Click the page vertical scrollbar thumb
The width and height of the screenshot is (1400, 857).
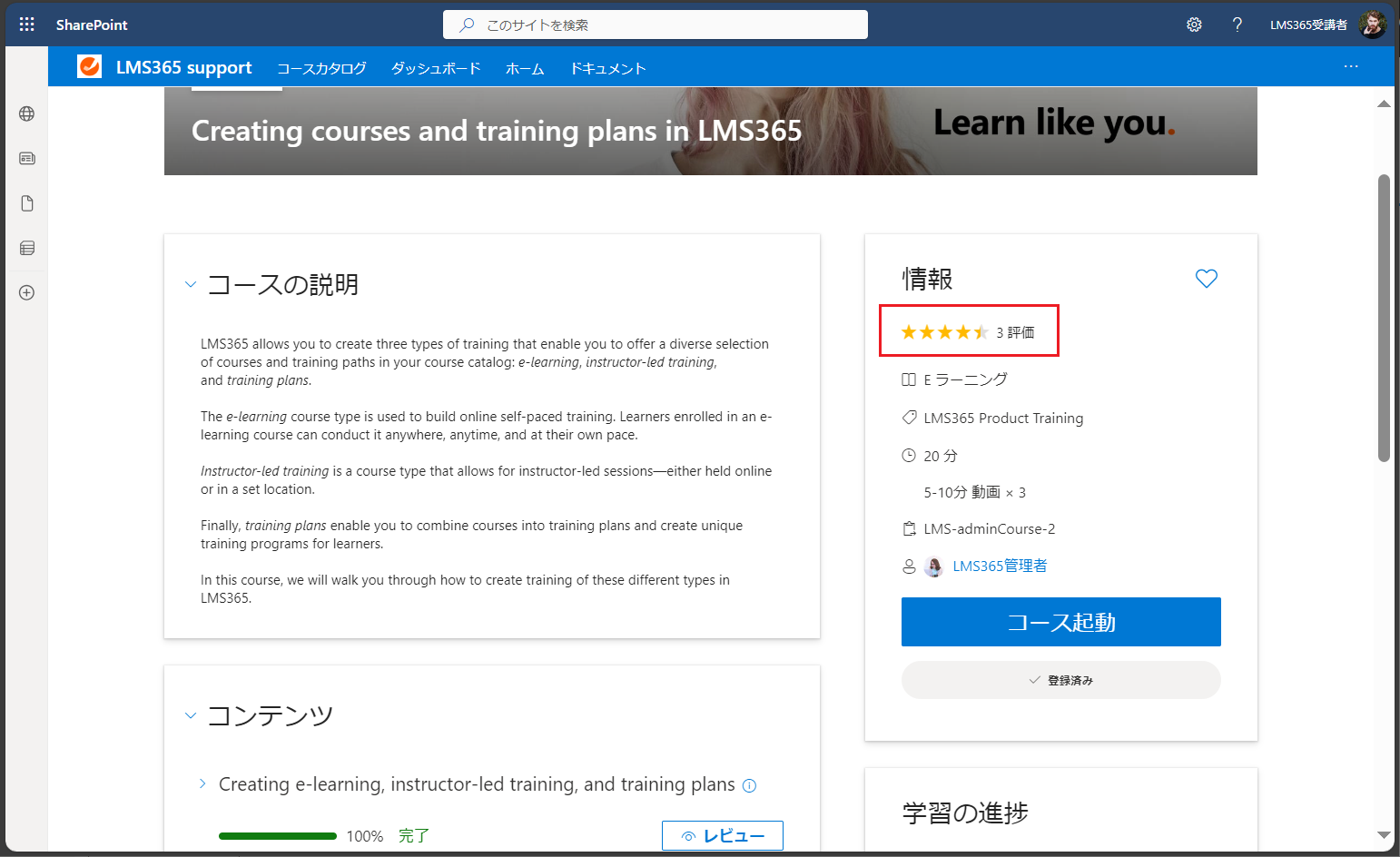coord(1384,318)
